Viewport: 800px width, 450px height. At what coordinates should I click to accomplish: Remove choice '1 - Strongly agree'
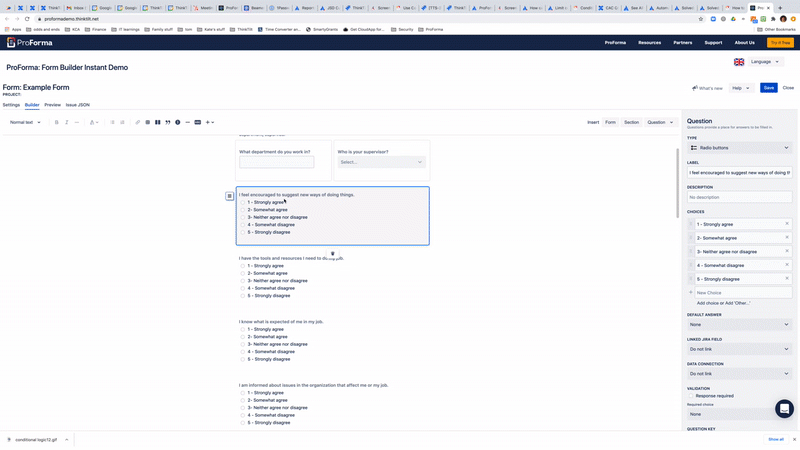click(787, 223)
